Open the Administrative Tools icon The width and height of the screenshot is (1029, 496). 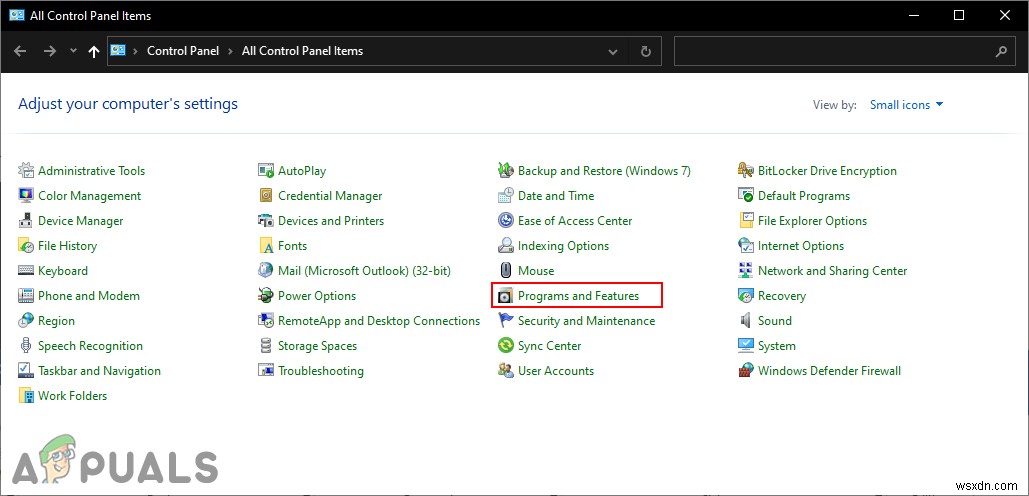tap(26, 171)
